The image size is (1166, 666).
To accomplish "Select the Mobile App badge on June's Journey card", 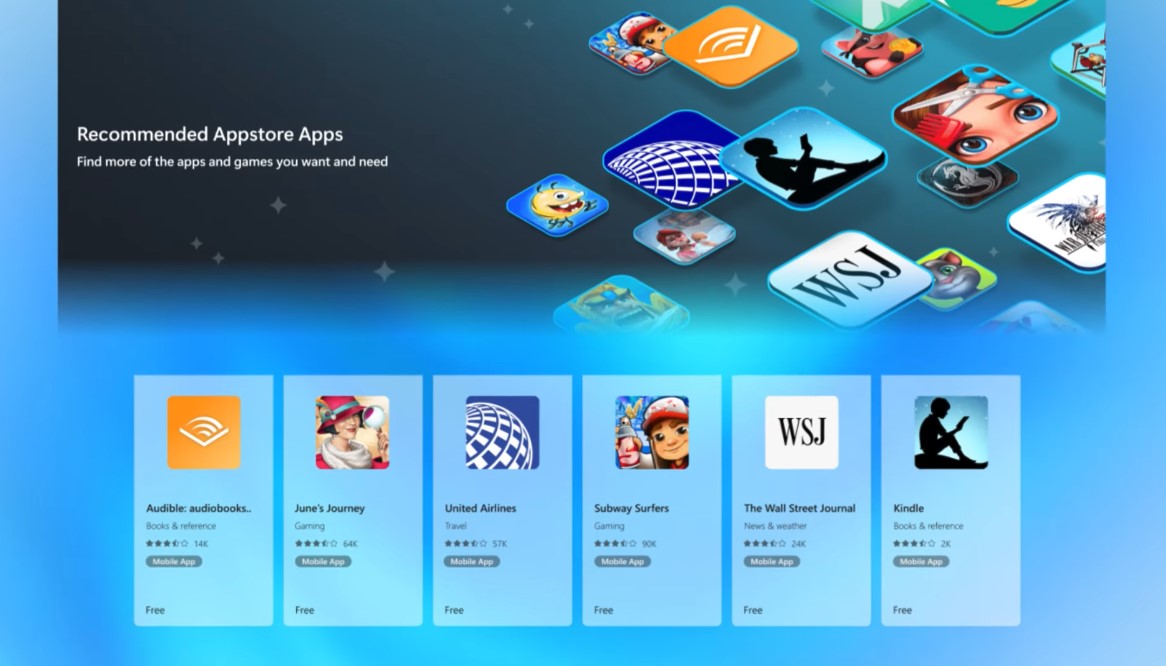I will [323, 562].
